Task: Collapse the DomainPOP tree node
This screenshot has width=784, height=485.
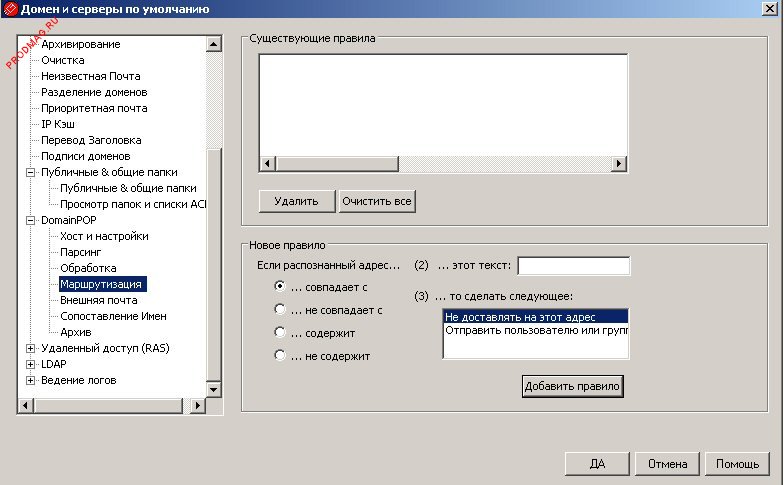Action: [30, 220]
